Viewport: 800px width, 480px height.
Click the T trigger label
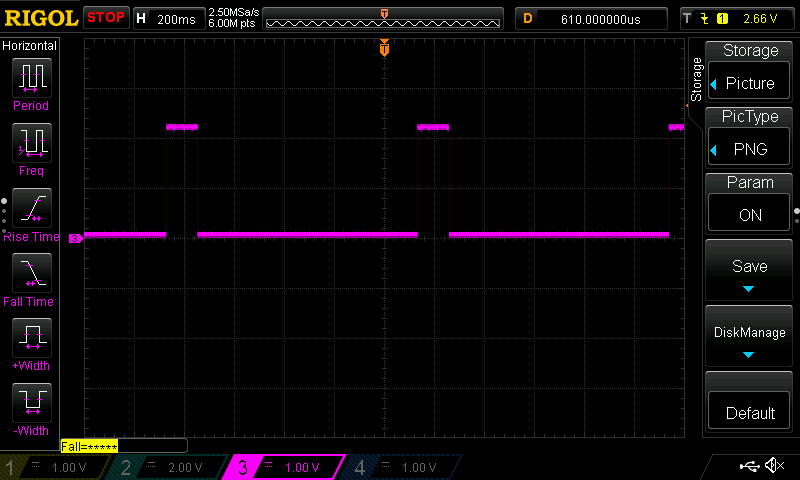point(687,18)
